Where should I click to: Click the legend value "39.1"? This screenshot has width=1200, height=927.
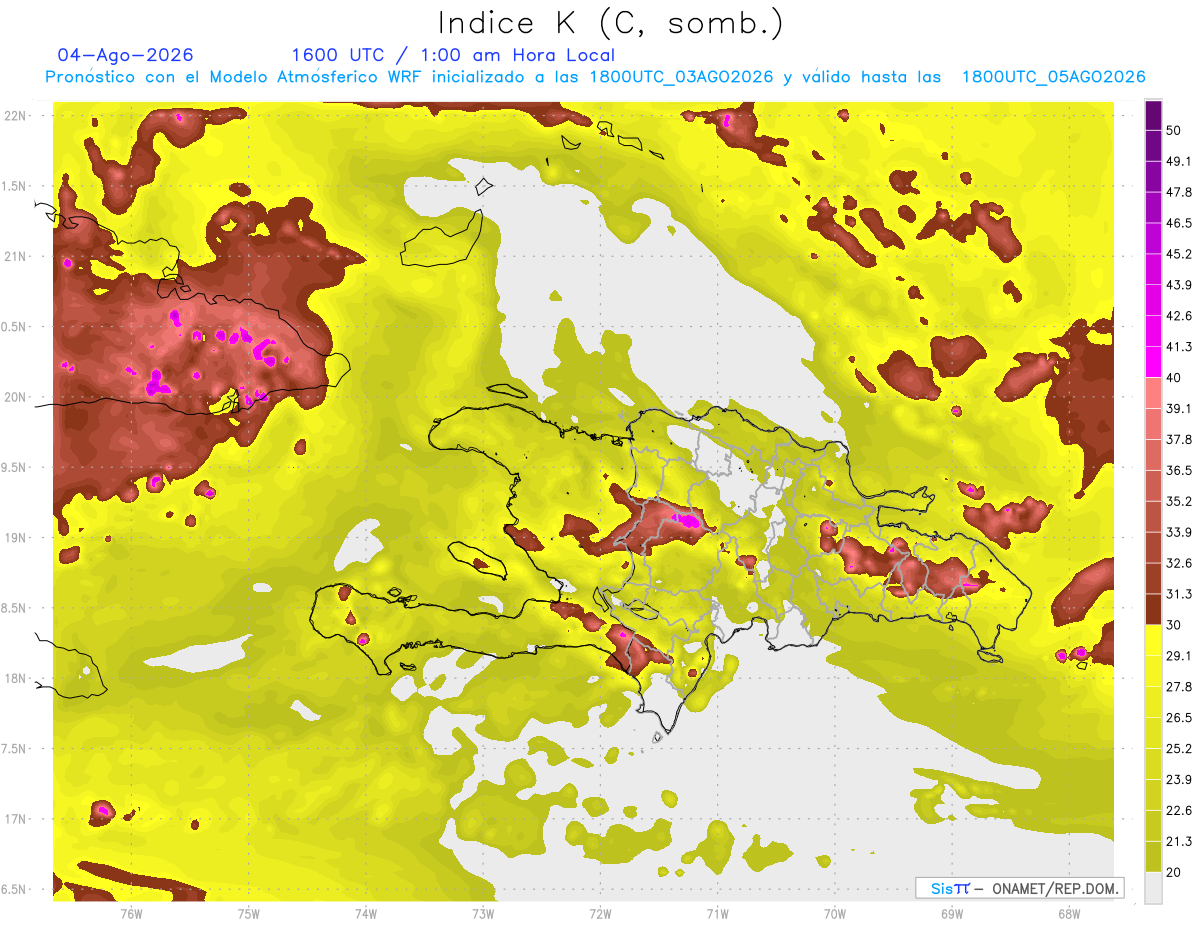point(1180,408)
